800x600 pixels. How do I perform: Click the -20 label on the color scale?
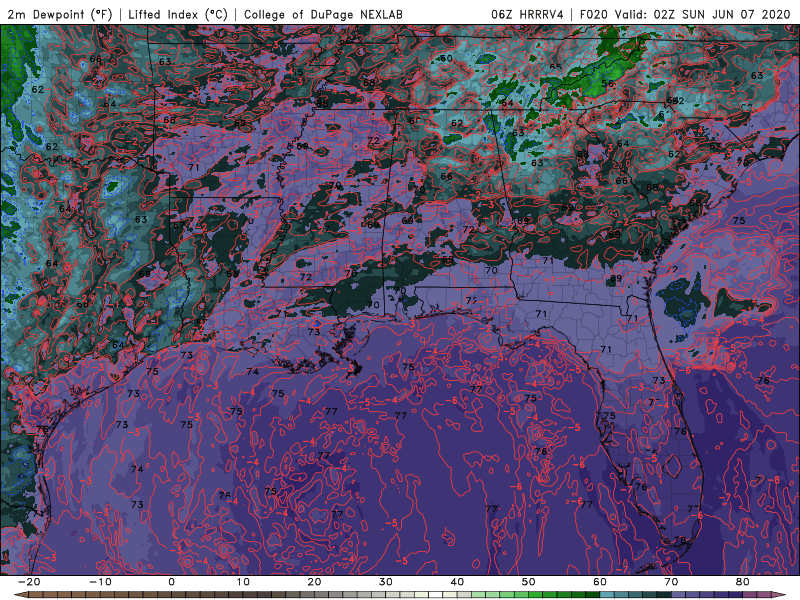[x=29, y=582]
